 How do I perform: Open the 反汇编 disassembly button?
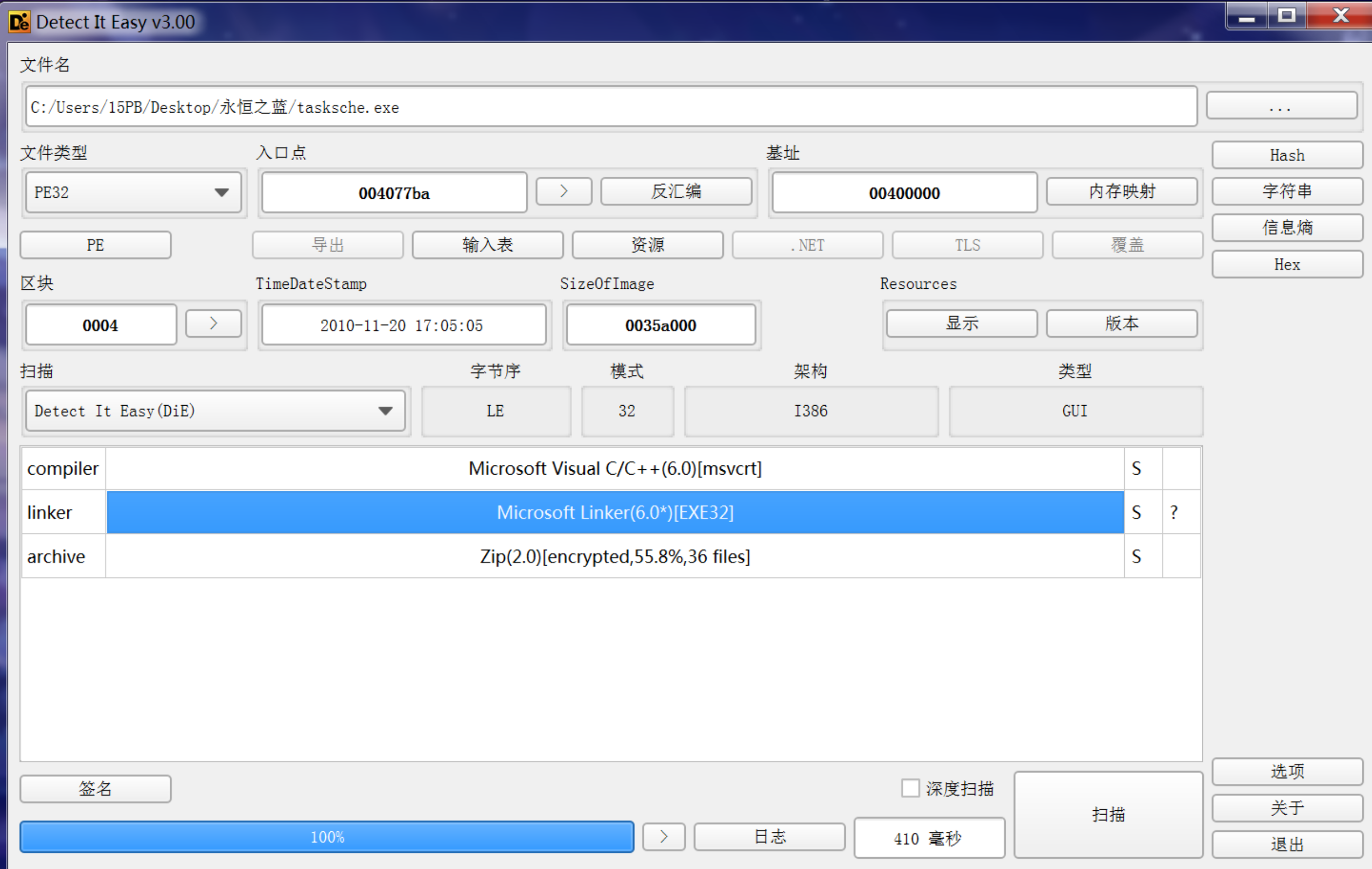(x=675, y=191)
